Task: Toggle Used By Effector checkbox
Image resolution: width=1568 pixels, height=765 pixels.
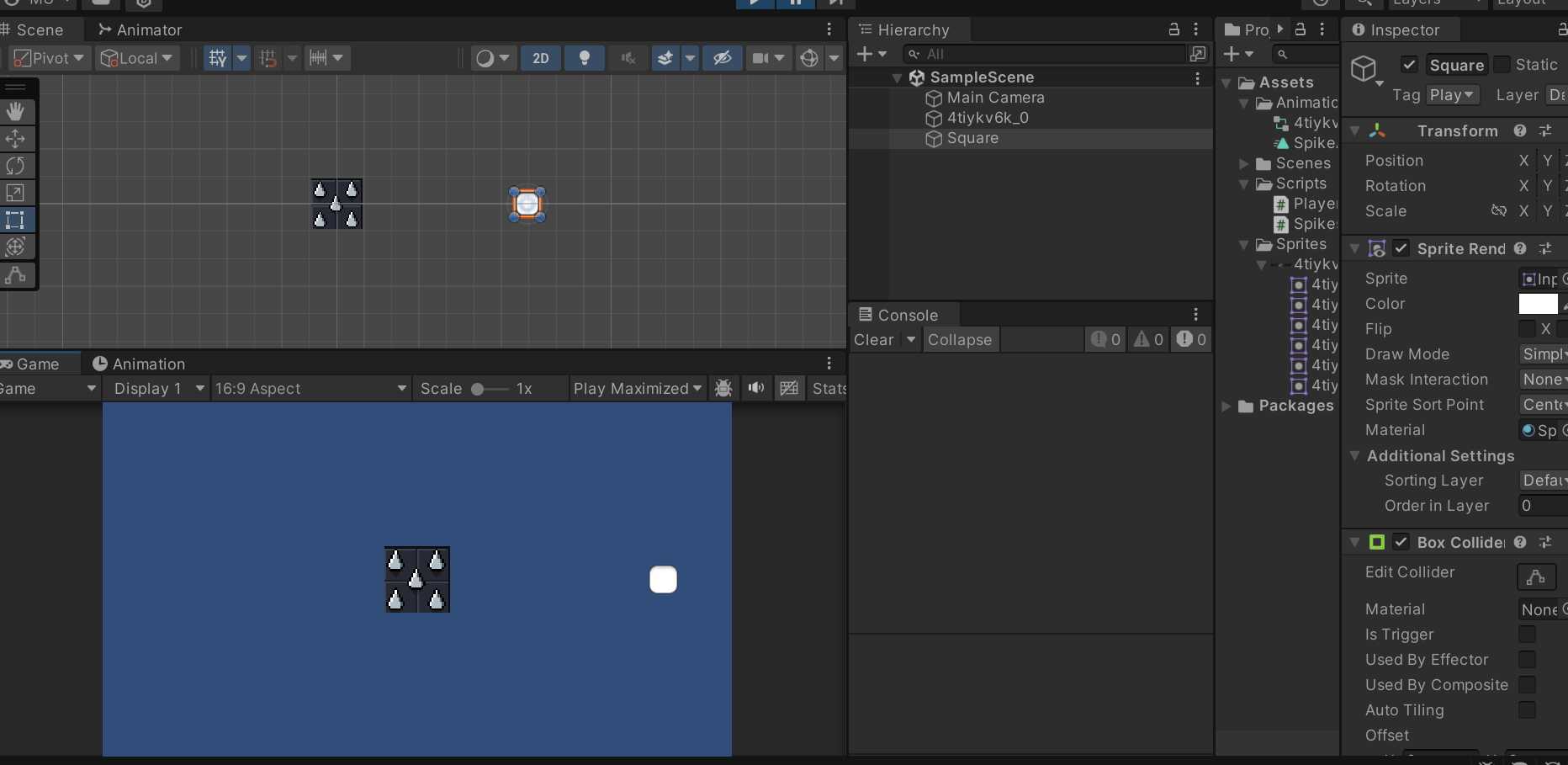Action: pyautogui.click(x=1528, y=660)
